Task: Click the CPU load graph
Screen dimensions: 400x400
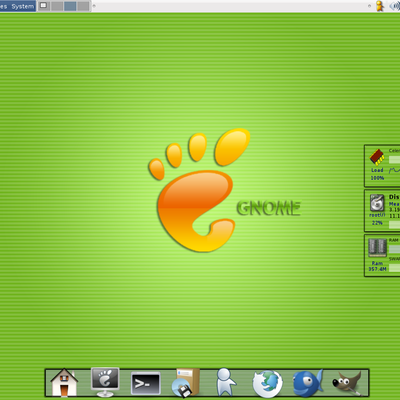Action: (395, 170)
